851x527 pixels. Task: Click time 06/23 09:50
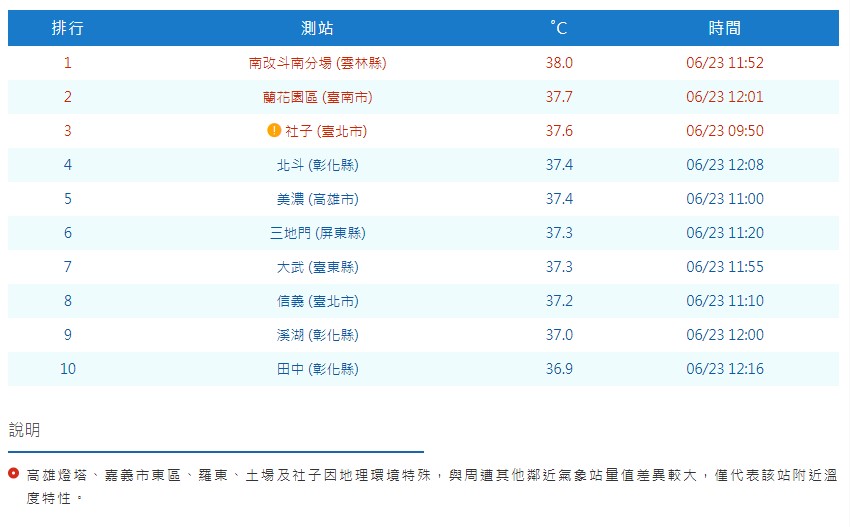[725, 131]
